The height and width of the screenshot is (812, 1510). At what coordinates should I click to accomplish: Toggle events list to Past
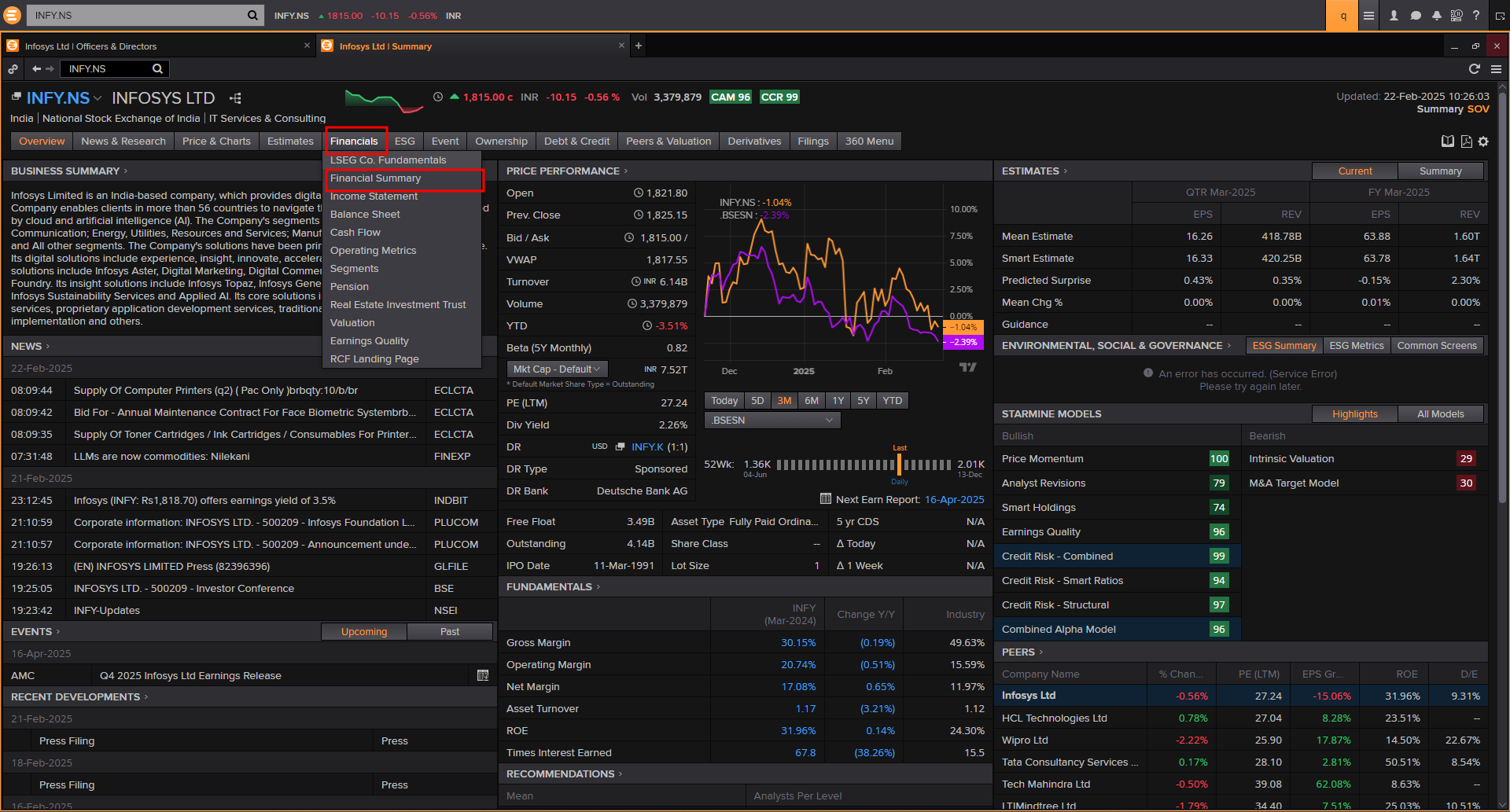450,632
